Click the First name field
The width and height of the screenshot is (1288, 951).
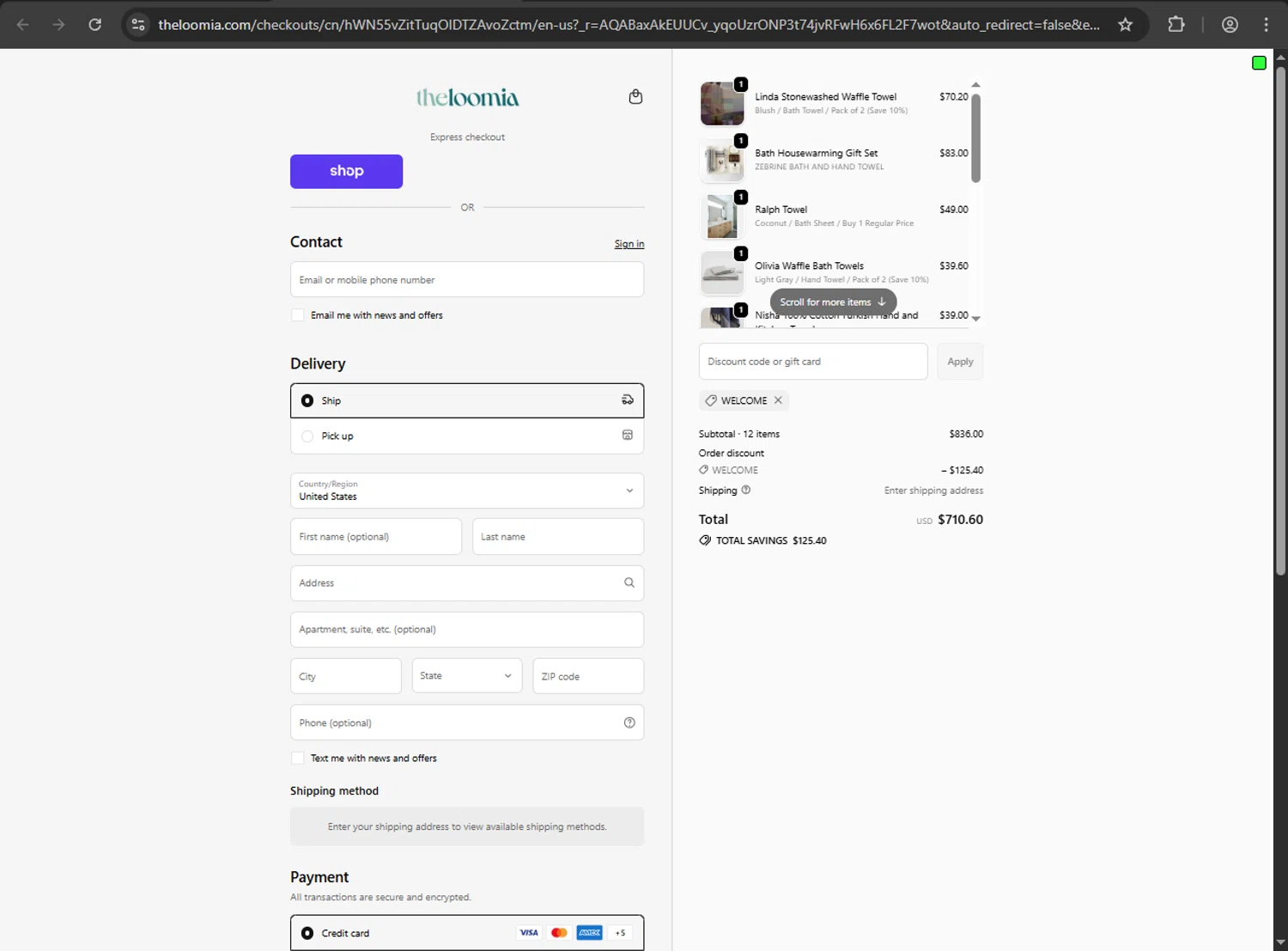[376, 536]
